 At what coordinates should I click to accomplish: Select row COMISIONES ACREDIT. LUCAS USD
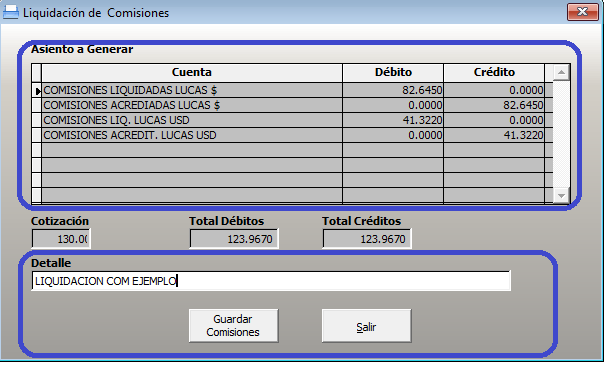coord(293,135)
